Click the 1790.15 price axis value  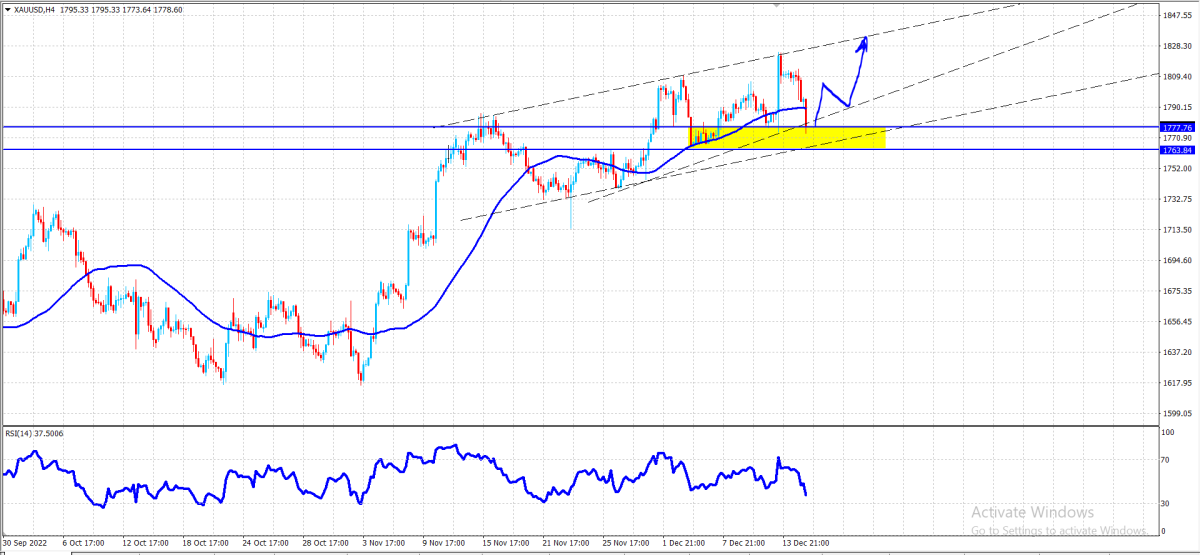click(1177, 107)
